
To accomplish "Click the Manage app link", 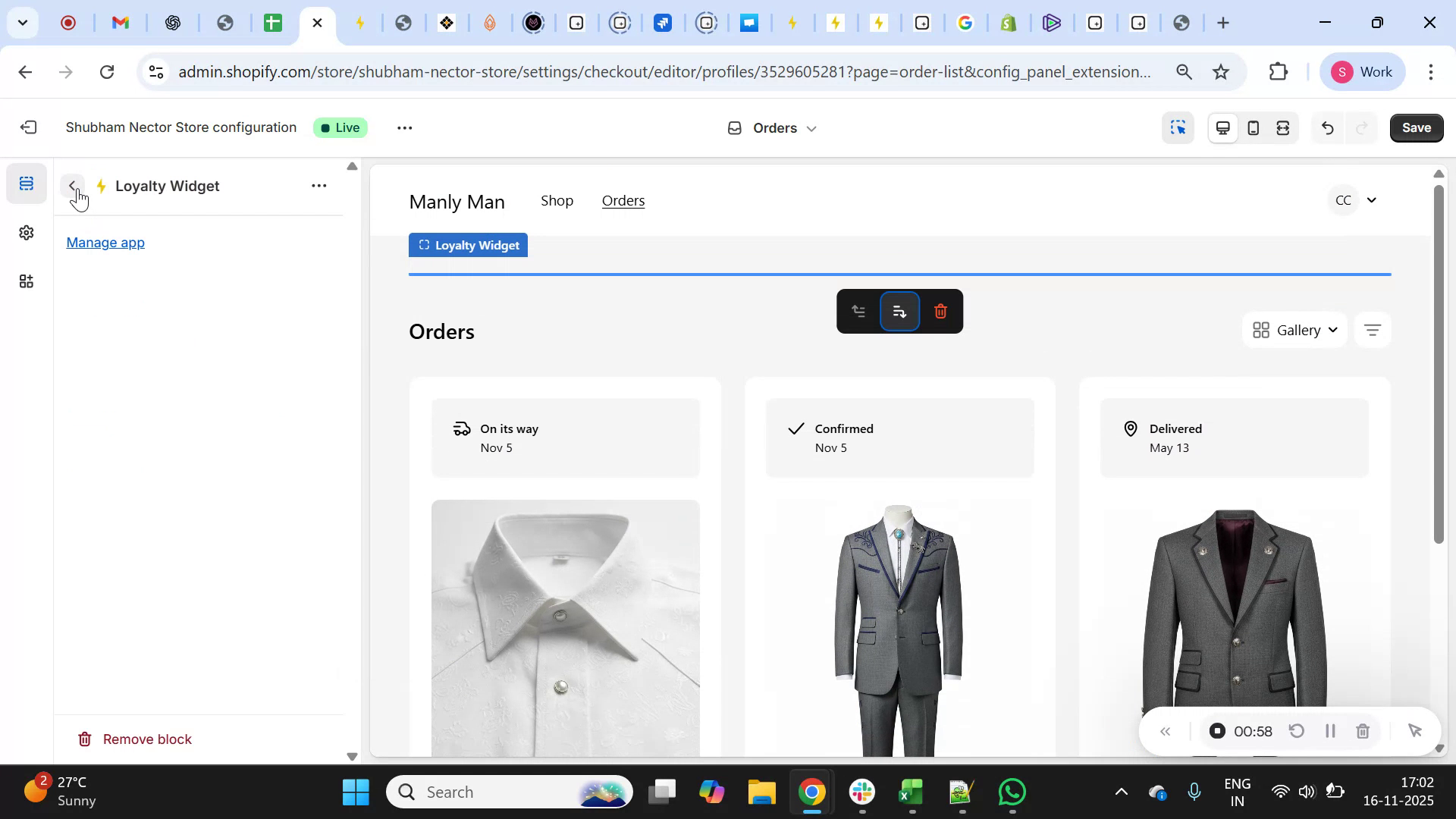I will pyautogui.click(x=105, y=242).
